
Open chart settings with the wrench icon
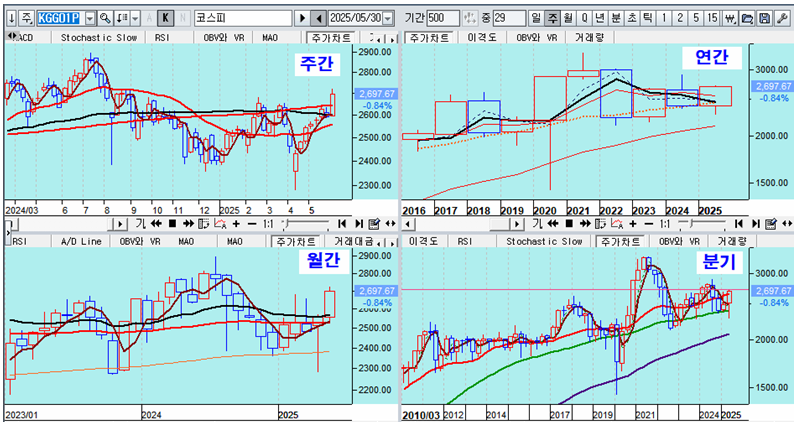(x=781, y=18)
